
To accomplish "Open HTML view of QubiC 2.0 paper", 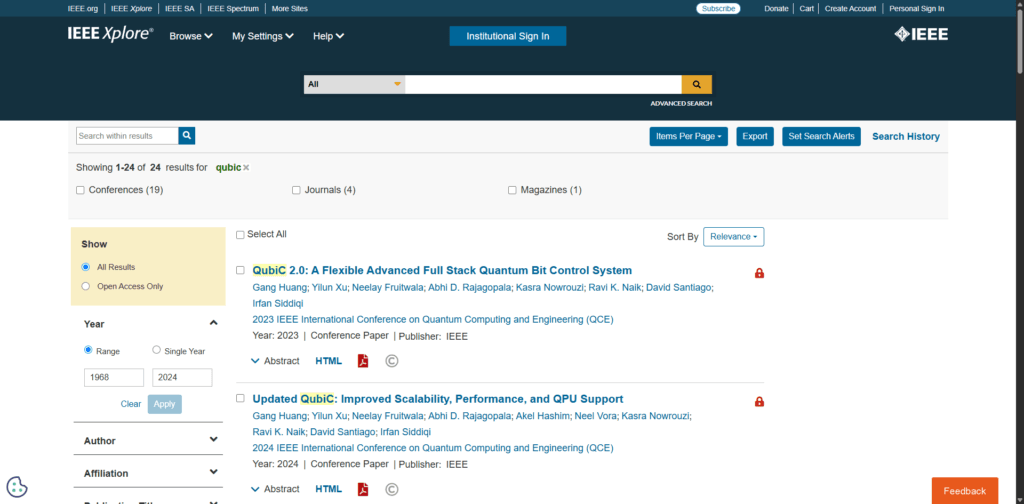I will pos(328,361).
